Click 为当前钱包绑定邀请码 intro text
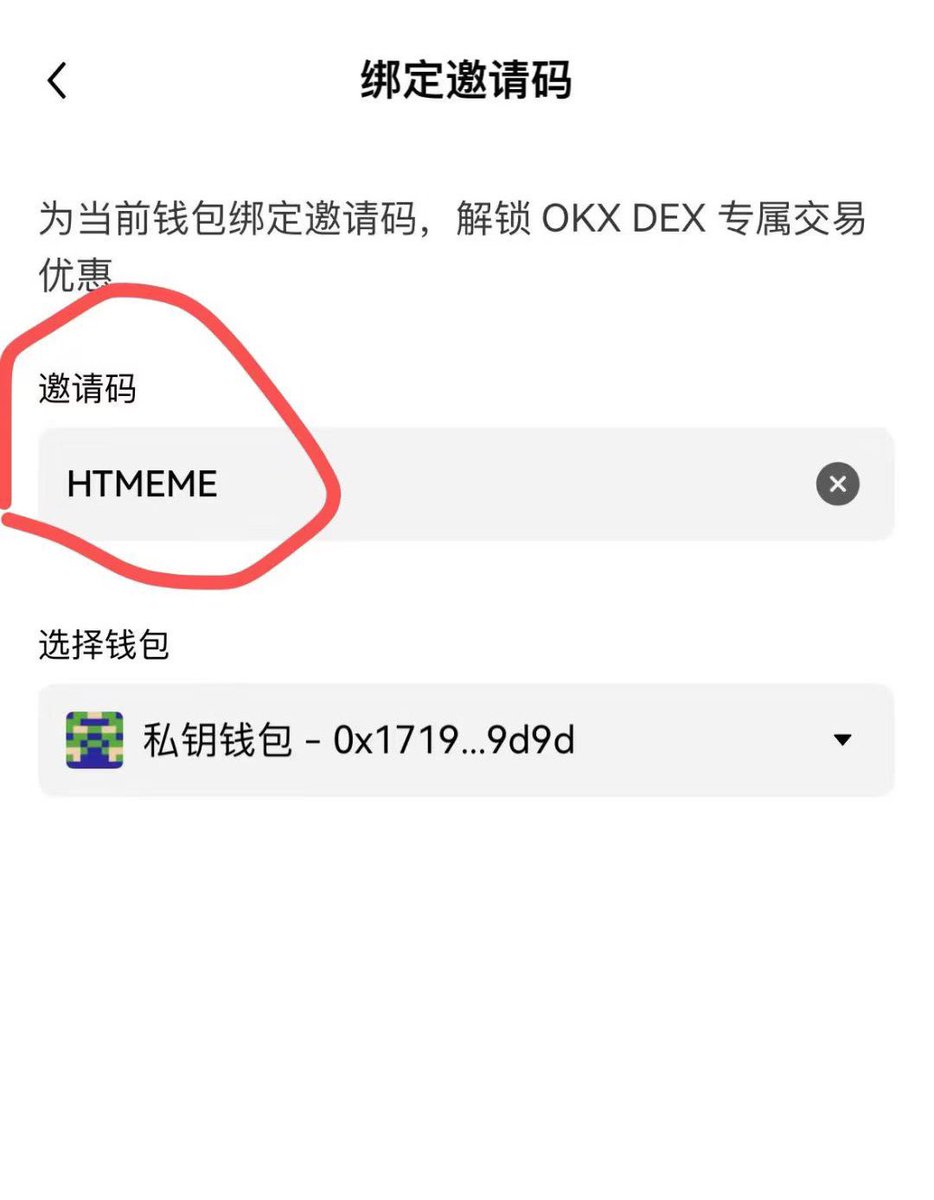934x1200 pixels. pyautogui.click(x=226, y=219)
